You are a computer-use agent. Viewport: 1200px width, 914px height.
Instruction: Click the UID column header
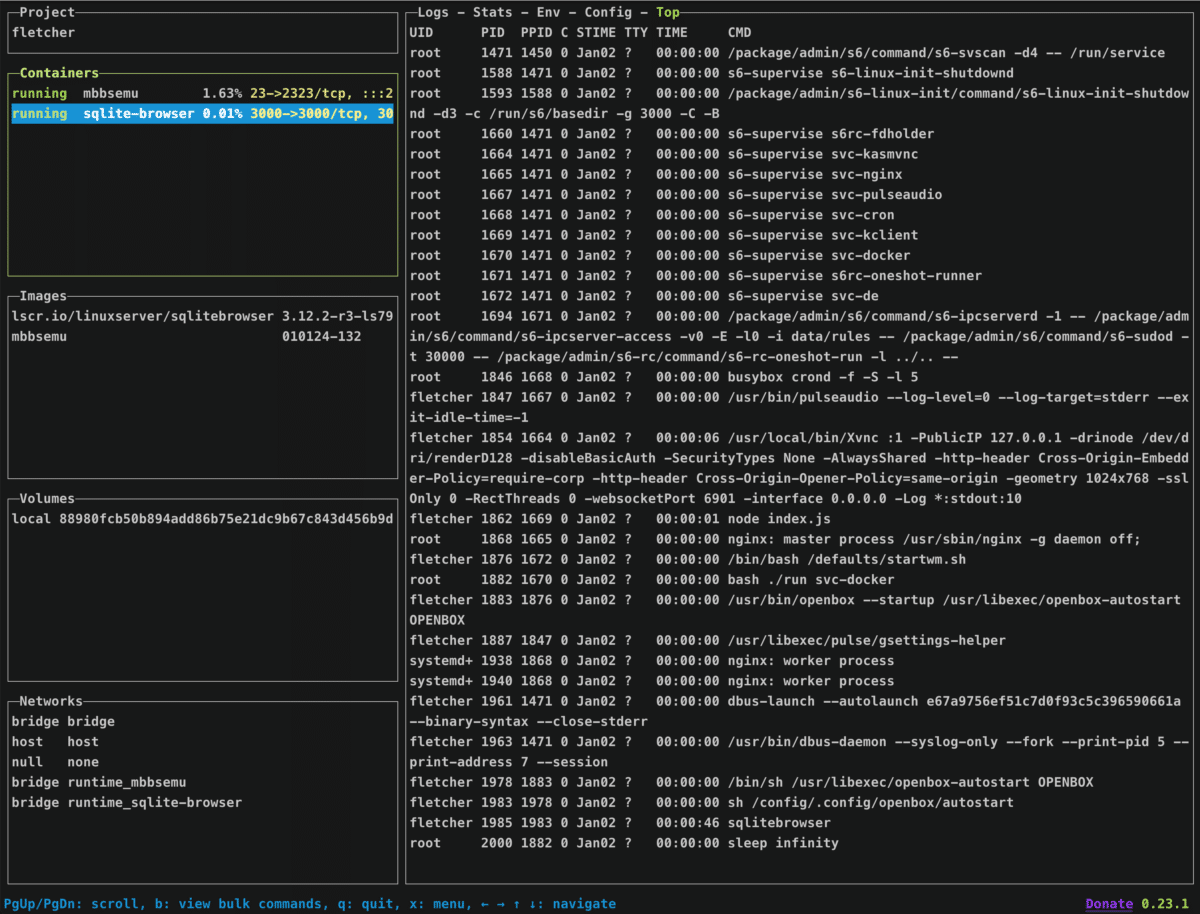(x=421, y=32)
